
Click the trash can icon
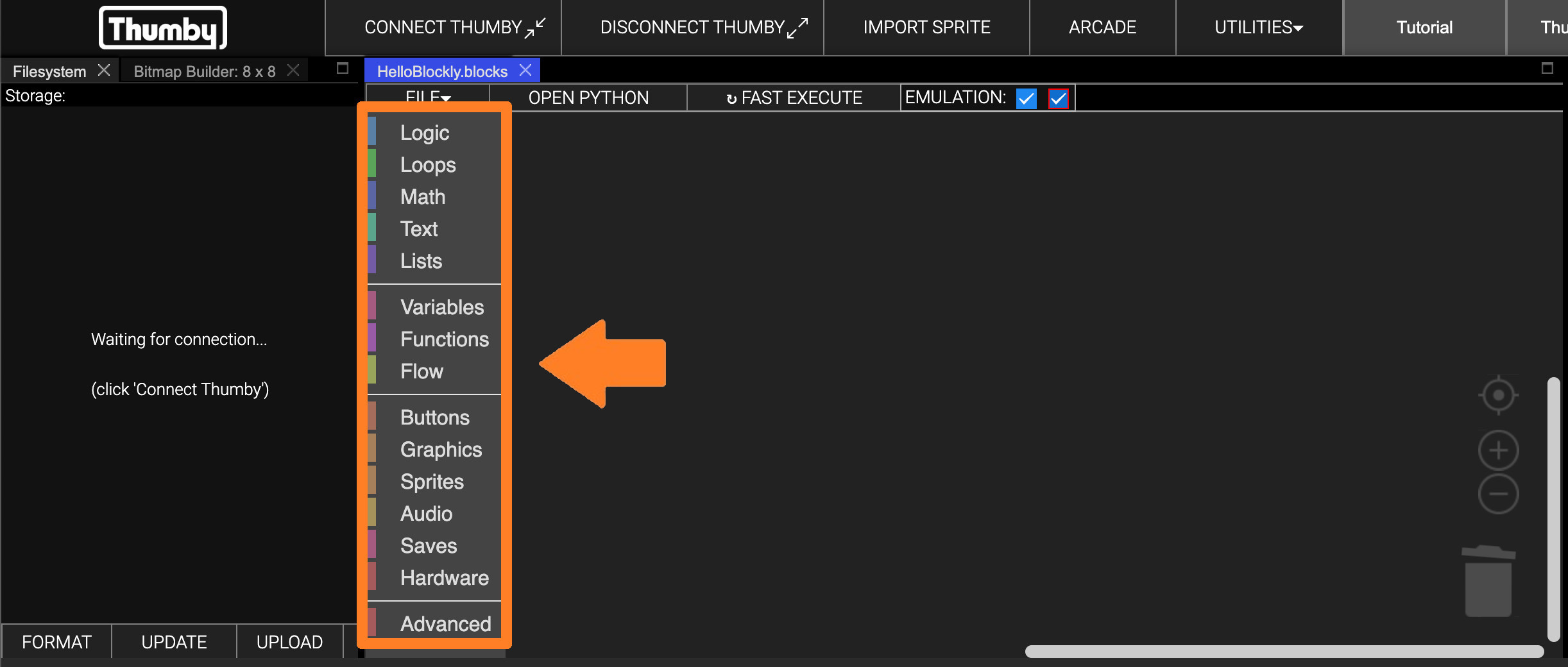coord(1488,581)
